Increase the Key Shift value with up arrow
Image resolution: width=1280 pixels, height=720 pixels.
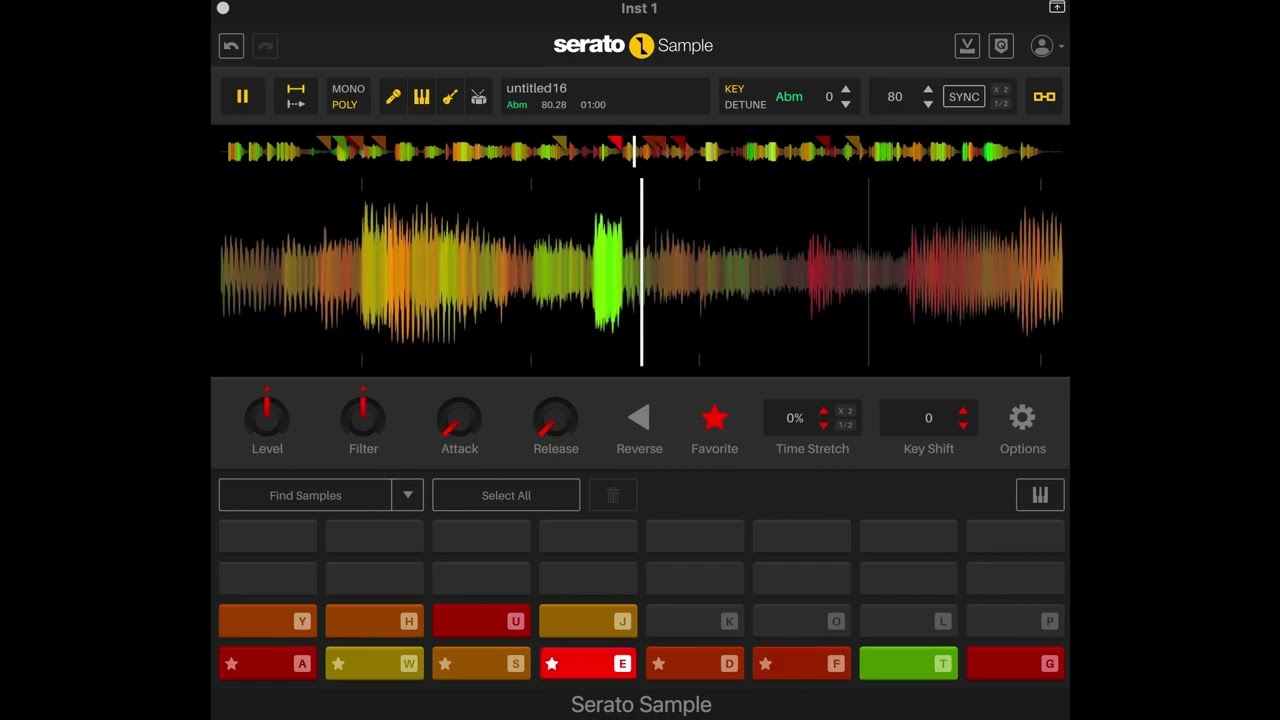[x=963, y=411]
